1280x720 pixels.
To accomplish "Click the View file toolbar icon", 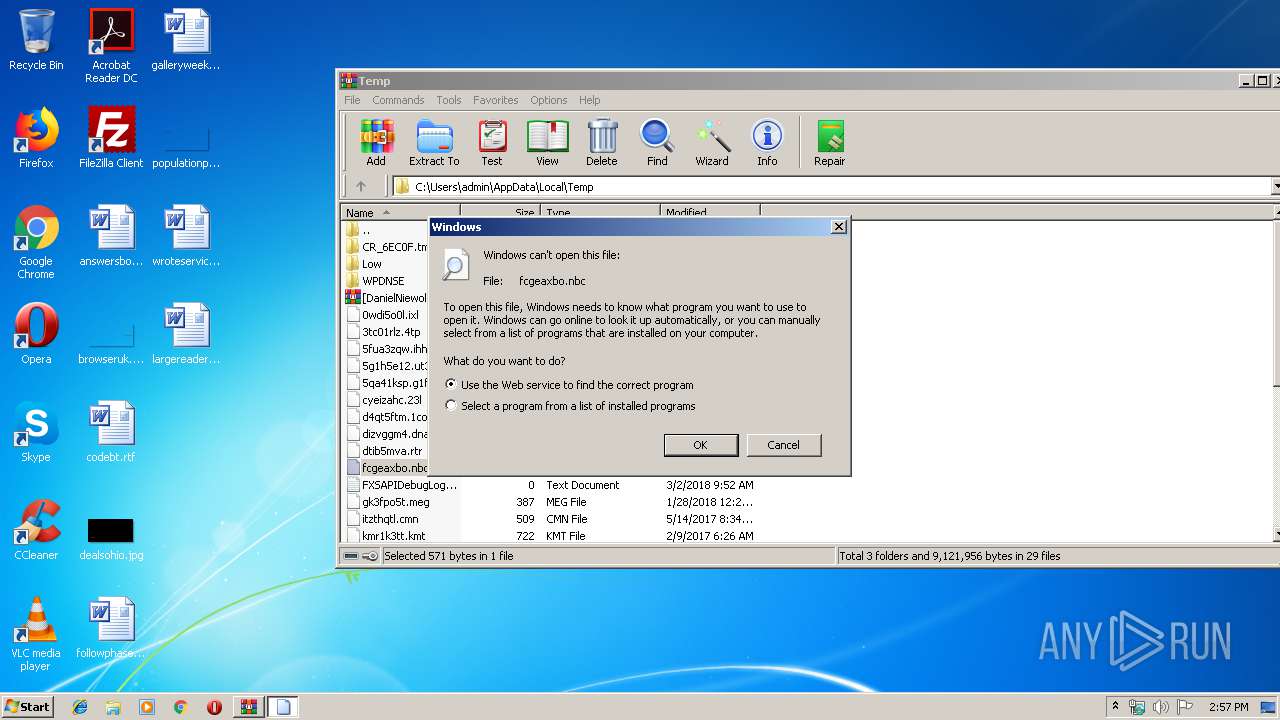I will [x=547, y=143].
